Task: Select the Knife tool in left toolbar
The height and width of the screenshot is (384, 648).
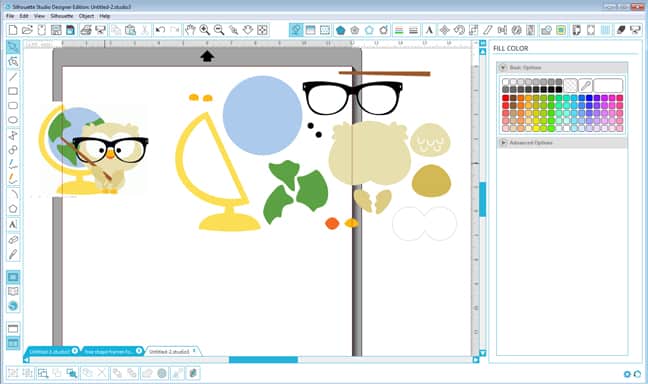Action: (x=13, y=254)
